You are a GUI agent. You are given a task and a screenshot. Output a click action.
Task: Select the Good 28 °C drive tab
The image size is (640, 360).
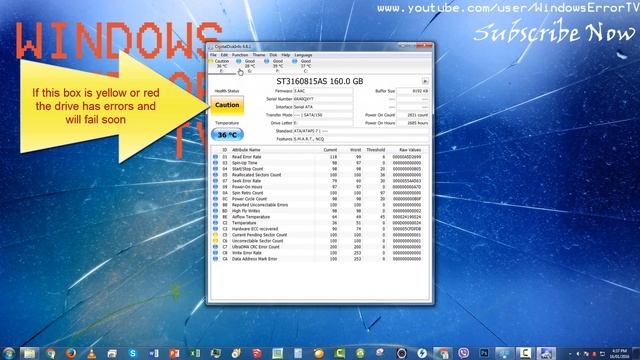249,66
